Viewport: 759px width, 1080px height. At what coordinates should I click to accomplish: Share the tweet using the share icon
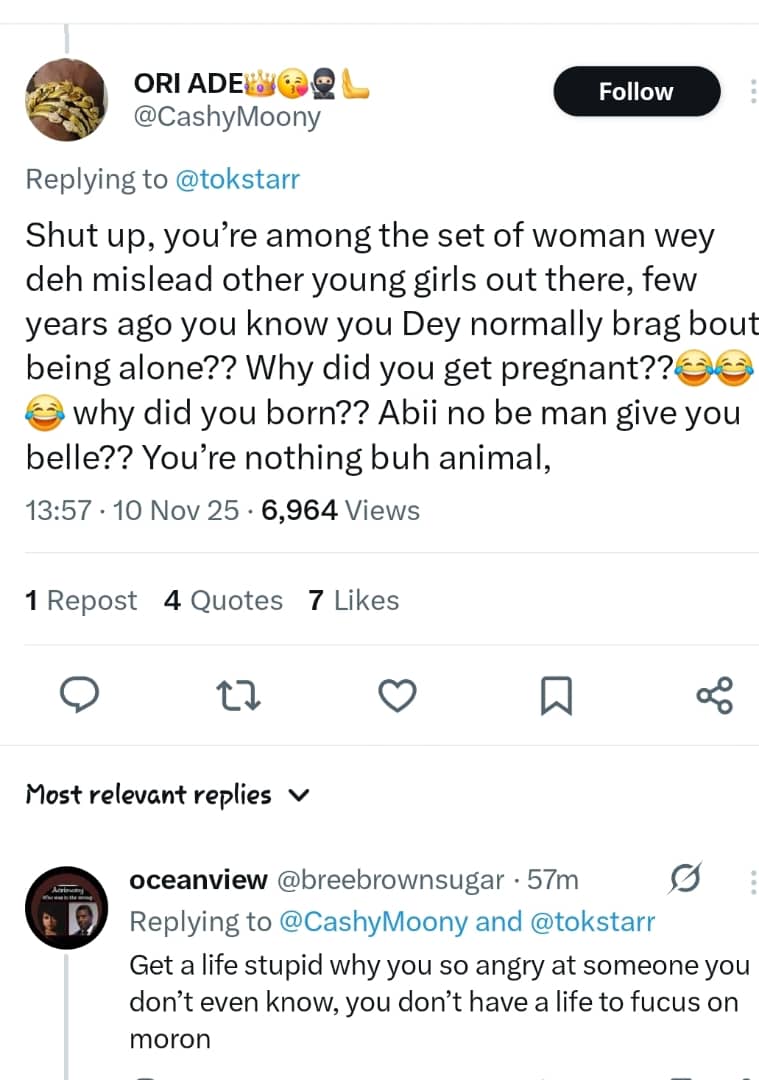[x=713, y=695]
